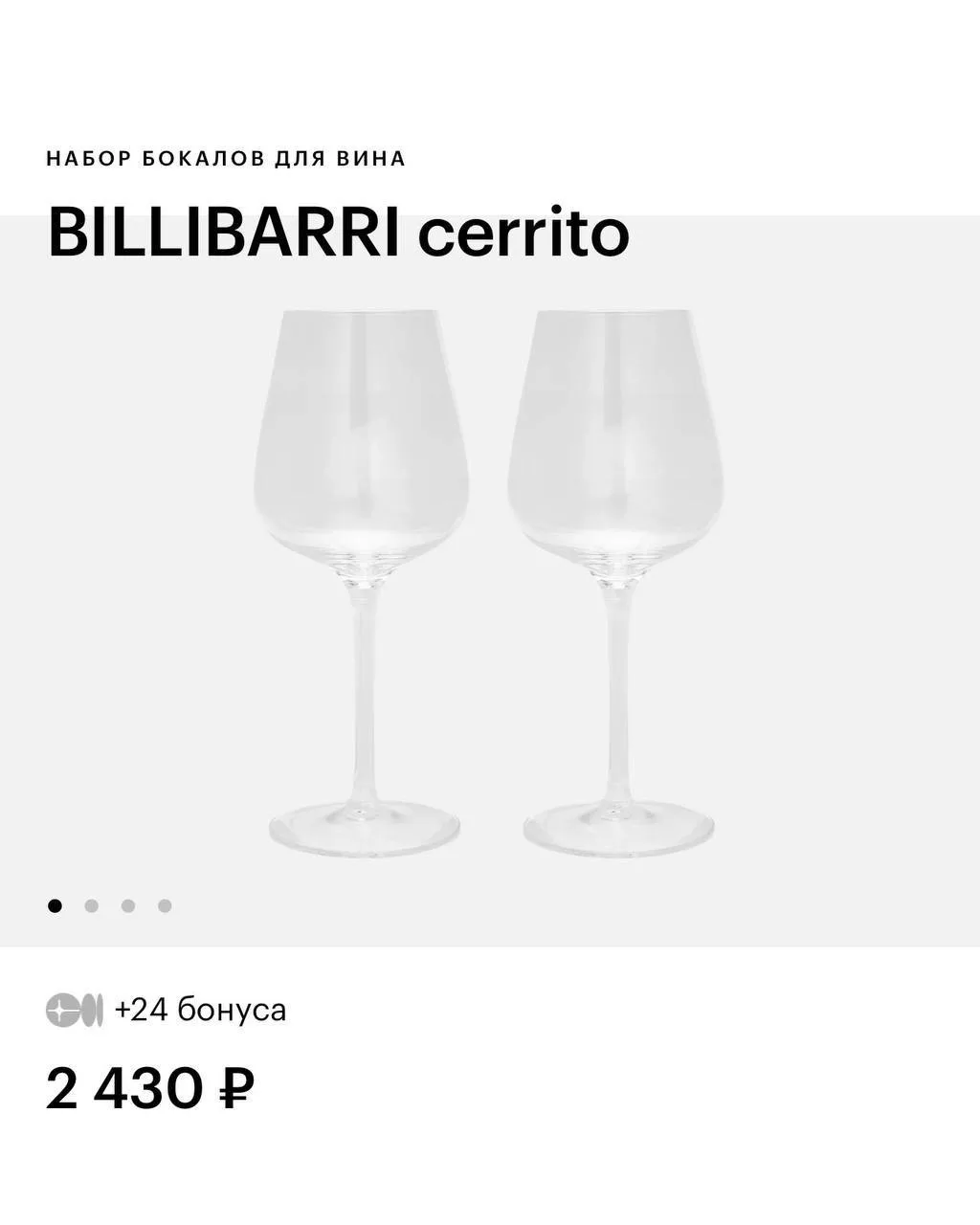The image size is (980, 1225).
Task: Click the word бонуса
Action: pyautogui.click(x=231, y=1011)
